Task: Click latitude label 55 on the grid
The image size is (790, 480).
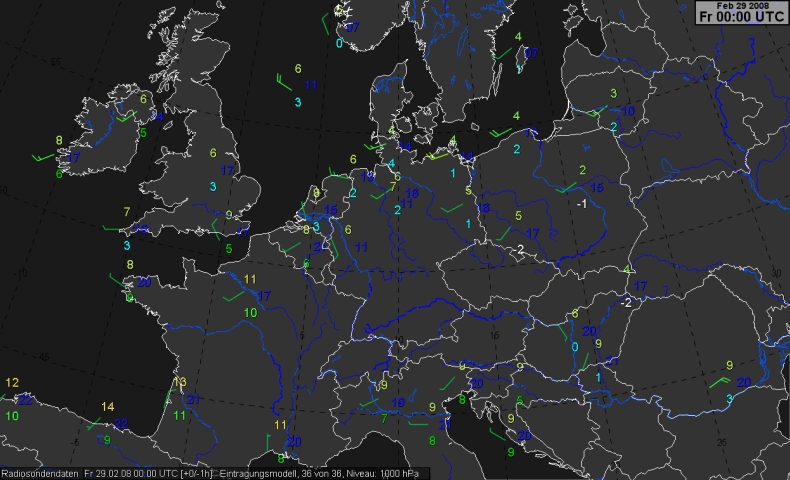Action: 56,62
